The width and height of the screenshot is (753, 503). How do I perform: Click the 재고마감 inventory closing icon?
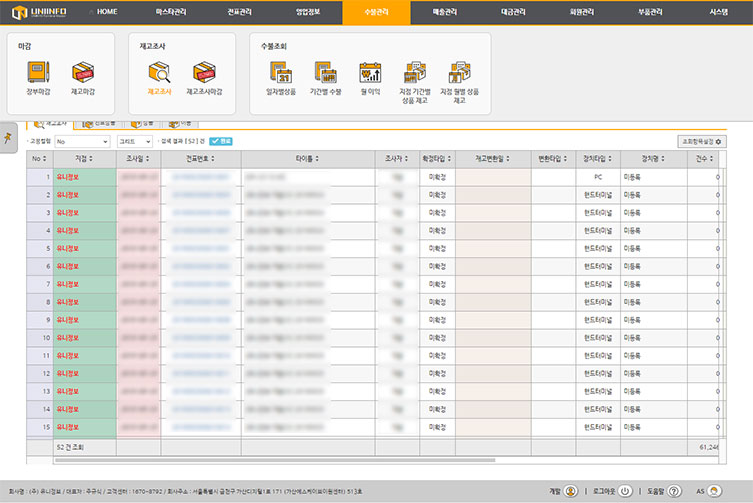coord(83,73)
